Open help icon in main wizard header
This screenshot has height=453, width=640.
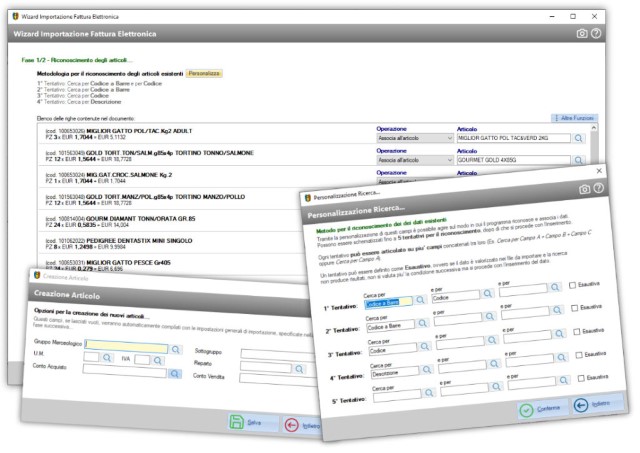coord(597,33)
